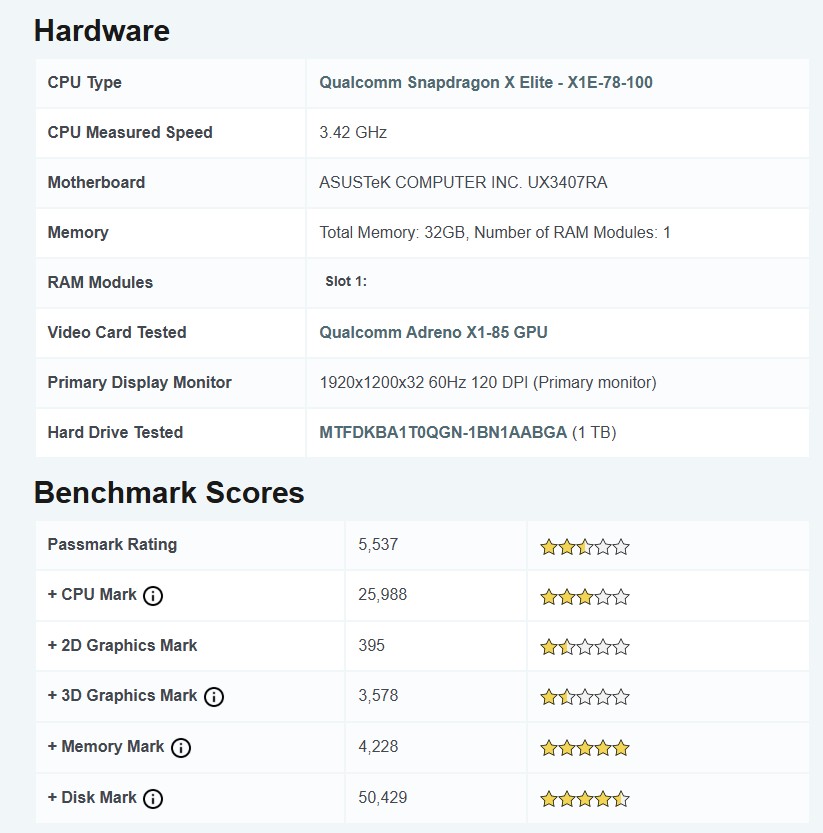Image resolution: width=823 pixels, height=833 pixels.
Task: Click the Slot 1 RAM module label
Action: point(346,282)
